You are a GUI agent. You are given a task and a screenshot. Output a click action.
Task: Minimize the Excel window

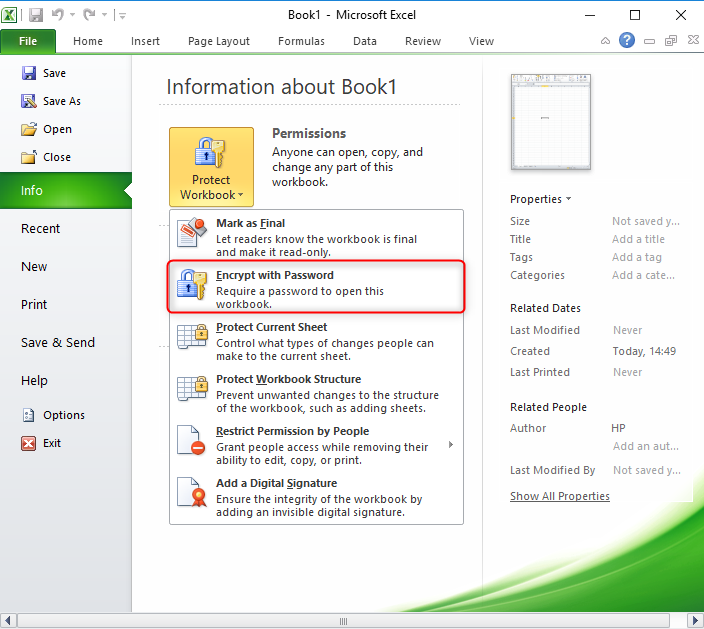pyautogui.click(x=590, y=15)
